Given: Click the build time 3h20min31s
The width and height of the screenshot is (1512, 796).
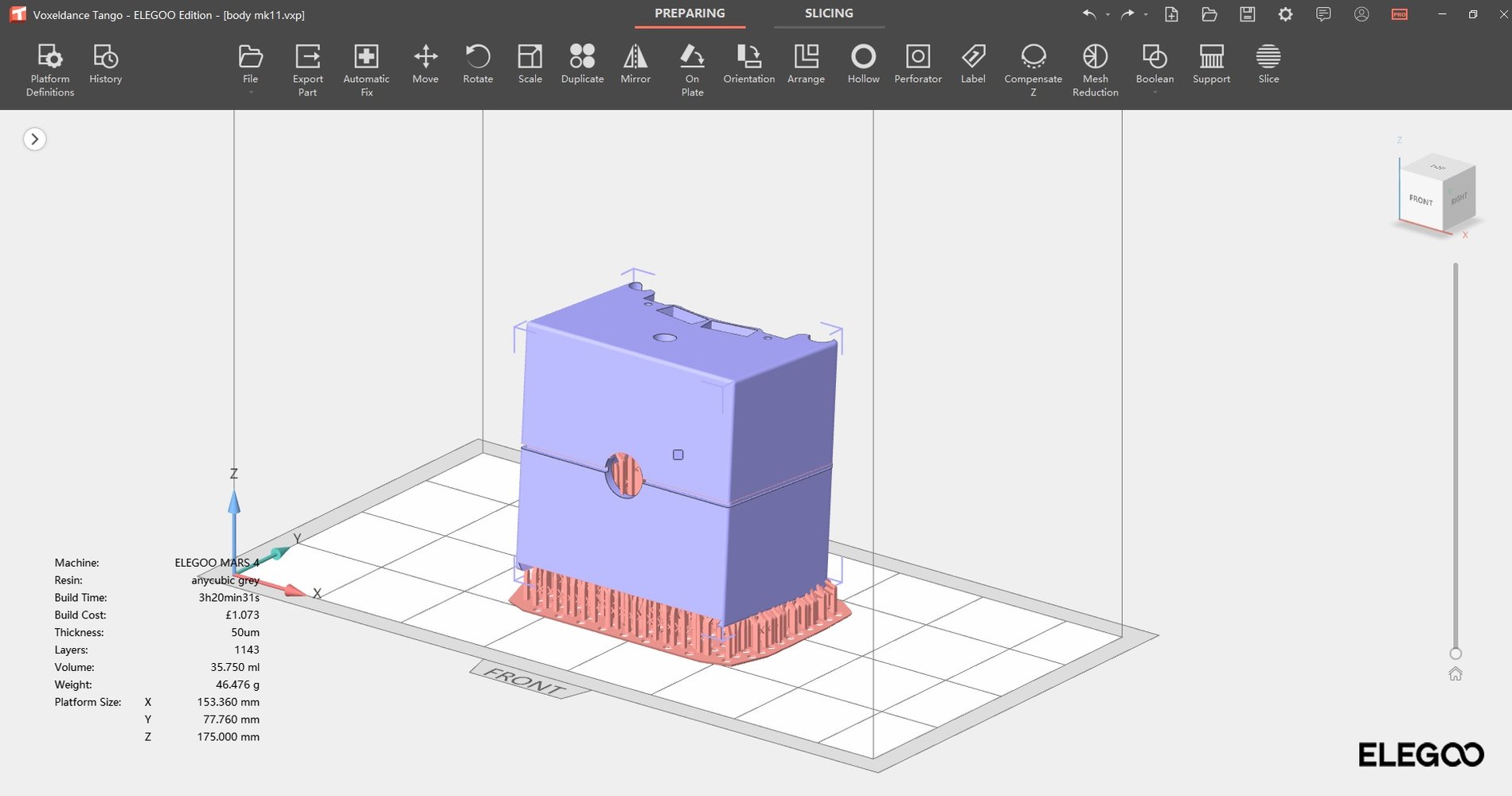Looking at the screenshot, I should click(229, 598).
